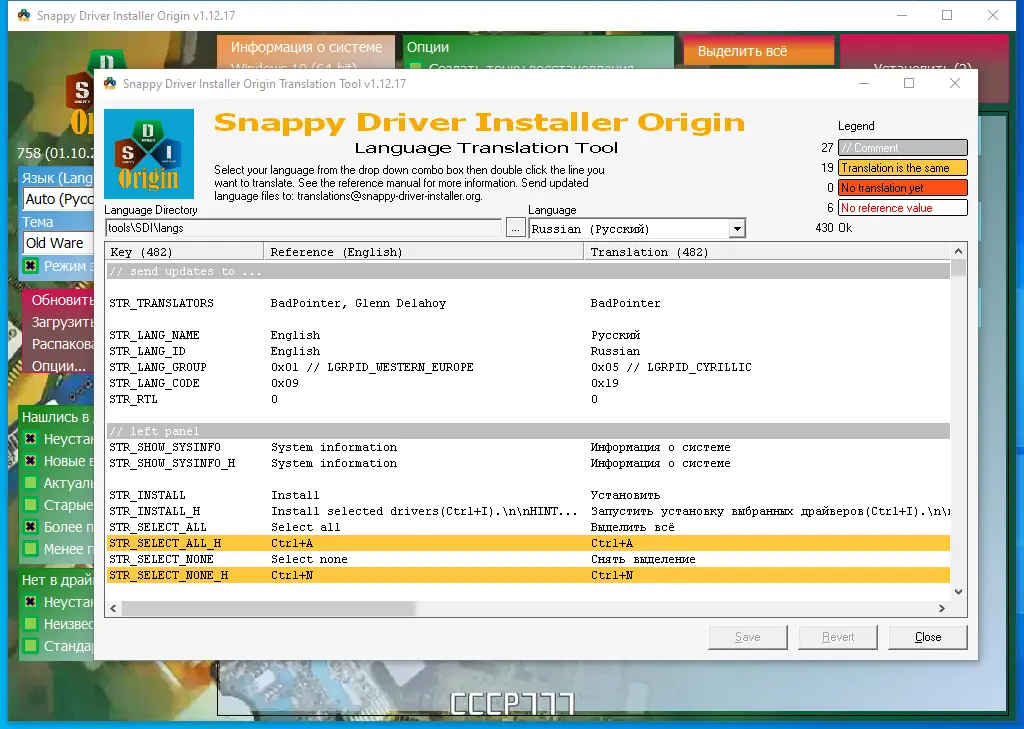Click Translation Tool title bar app icon
Viewport: 1024px width, 729px height.
110,84
